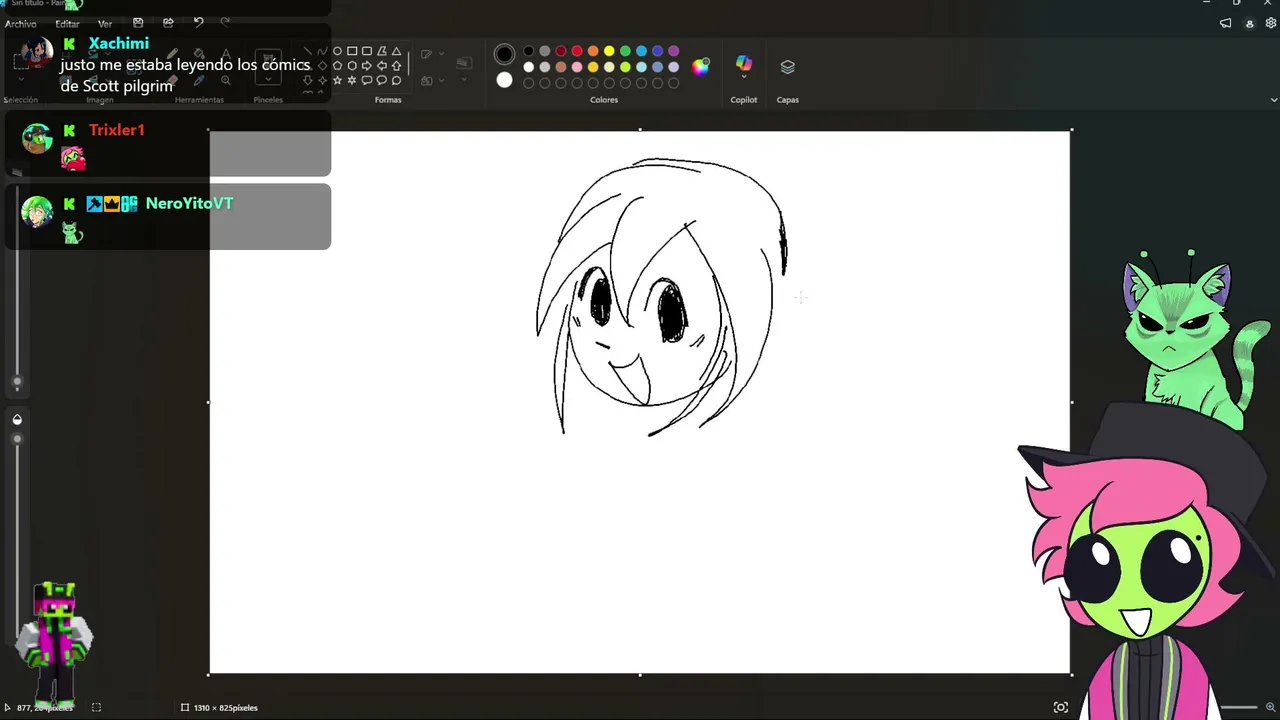Select the Diamond shape
Image resolution: width=1280 pixels, height=720 pixels.
[x=322, y=66]
